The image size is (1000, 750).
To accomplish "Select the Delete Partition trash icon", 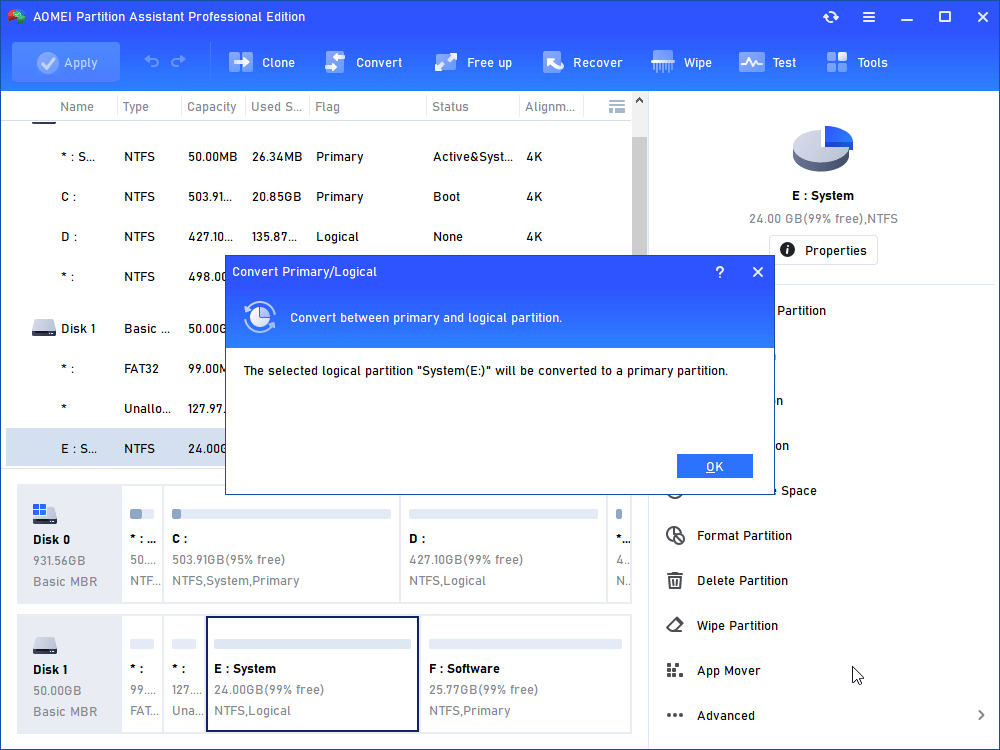I will point(676,581).
